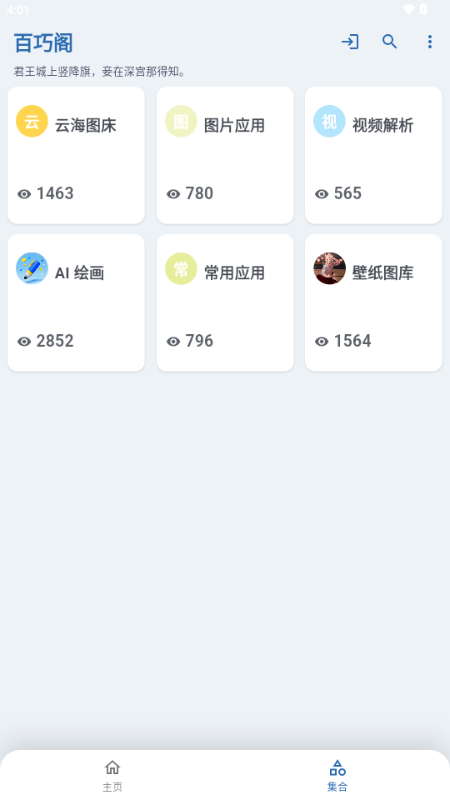Open the 云海图床 collection title
The width and height of the screenshot is (450, 800).
[86, 126]
